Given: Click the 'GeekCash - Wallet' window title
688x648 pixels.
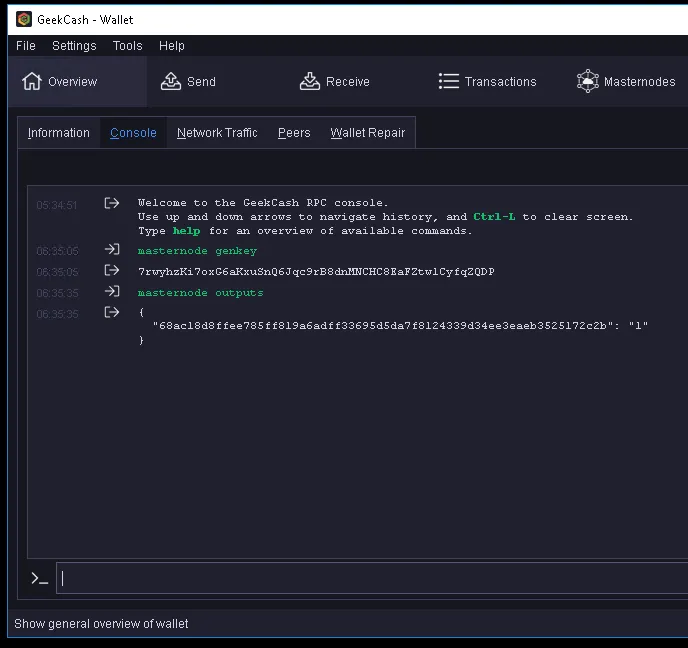Looking at the screenshot, I should pyautogui.click(x=85, y=20).
